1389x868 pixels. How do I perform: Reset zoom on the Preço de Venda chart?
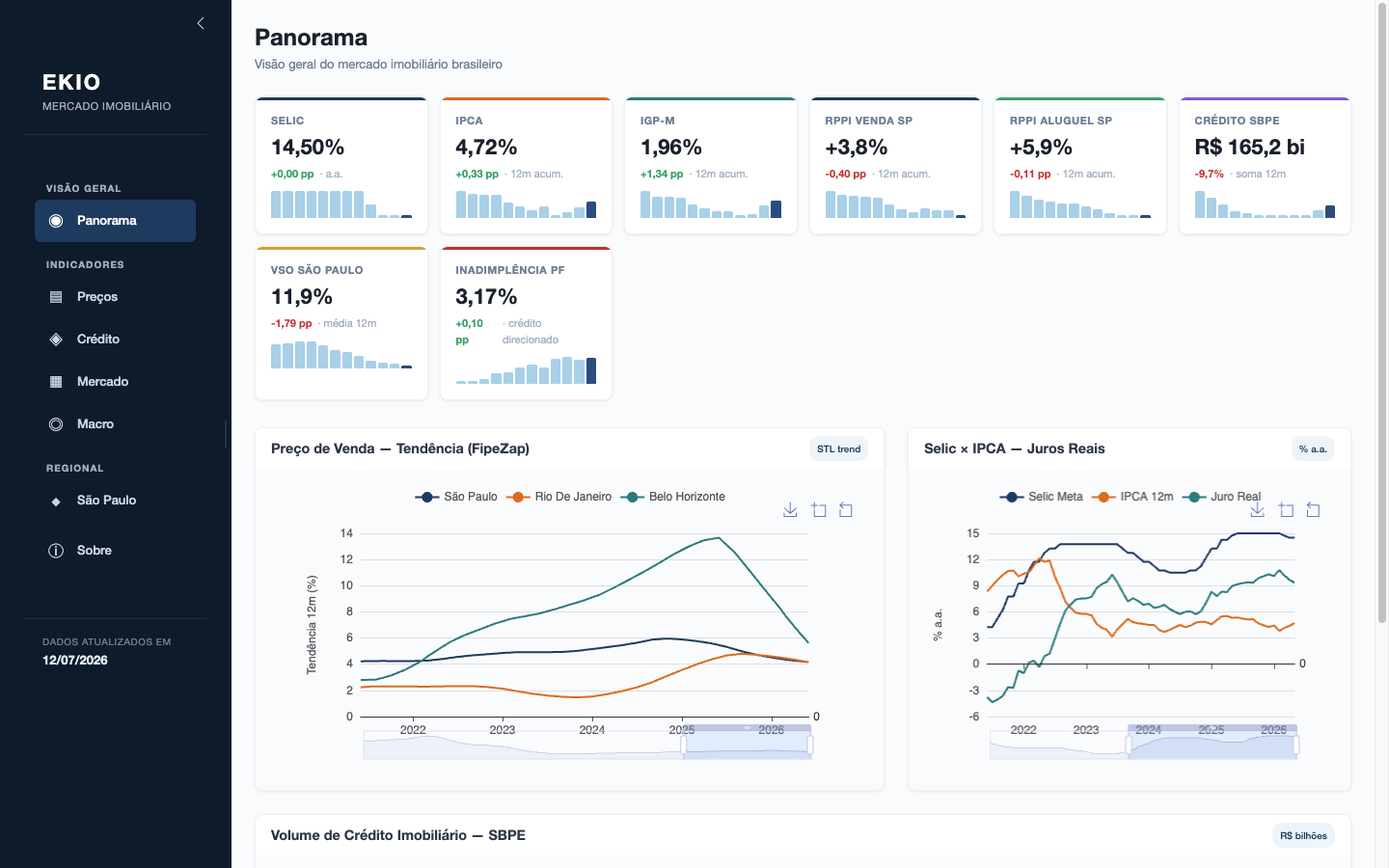(x=846, y=509)
